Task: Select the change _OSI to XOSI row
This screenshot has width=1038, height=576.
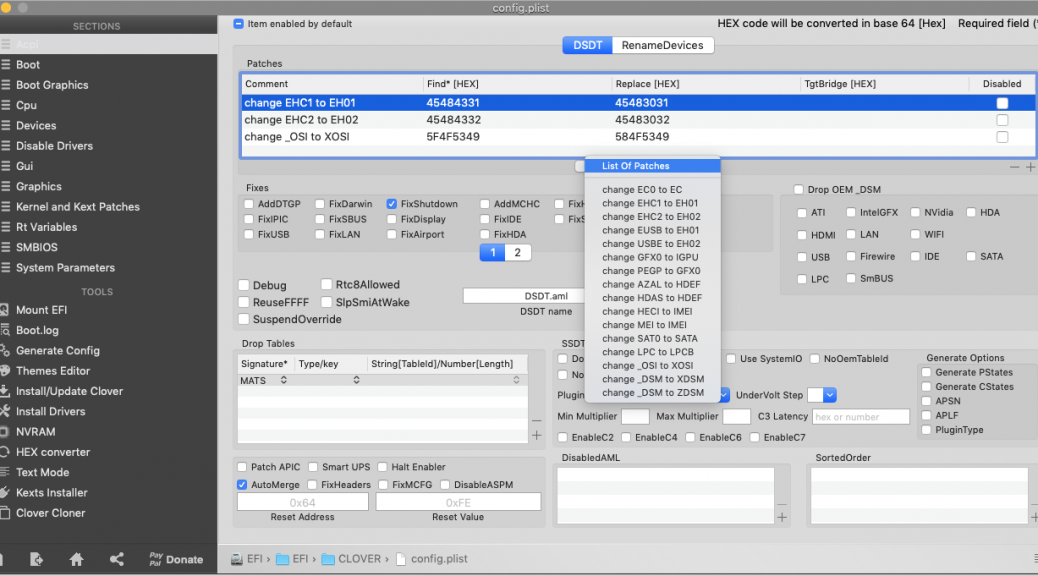Action: 637,137
